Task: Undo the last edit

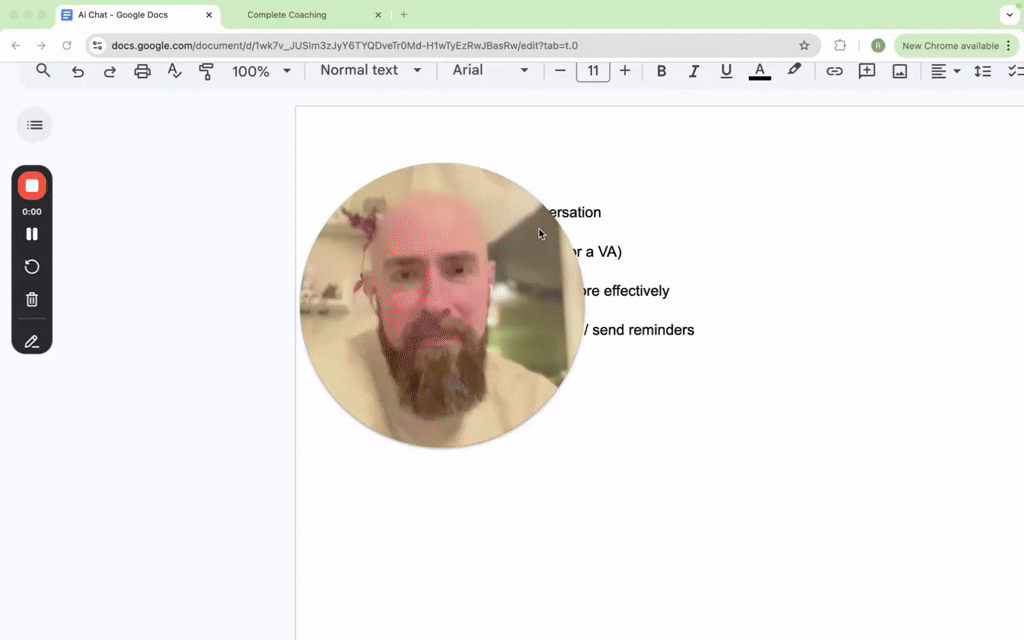Action: tap(78, 71)
